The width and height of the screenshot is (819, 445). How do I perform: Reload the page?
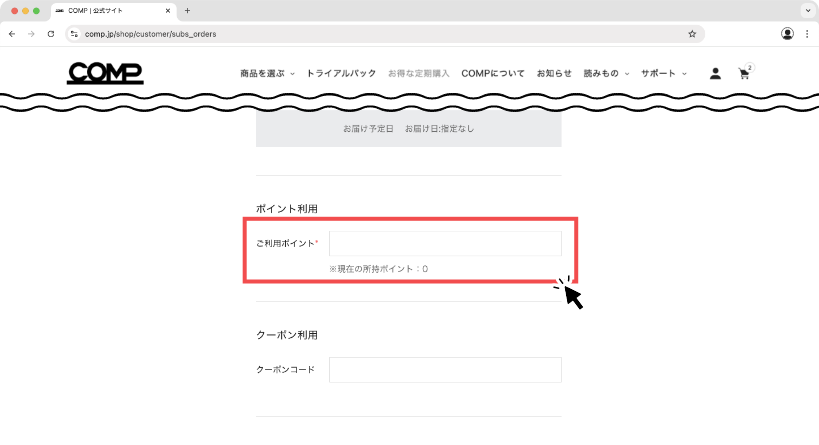click(x=51, y=34)
